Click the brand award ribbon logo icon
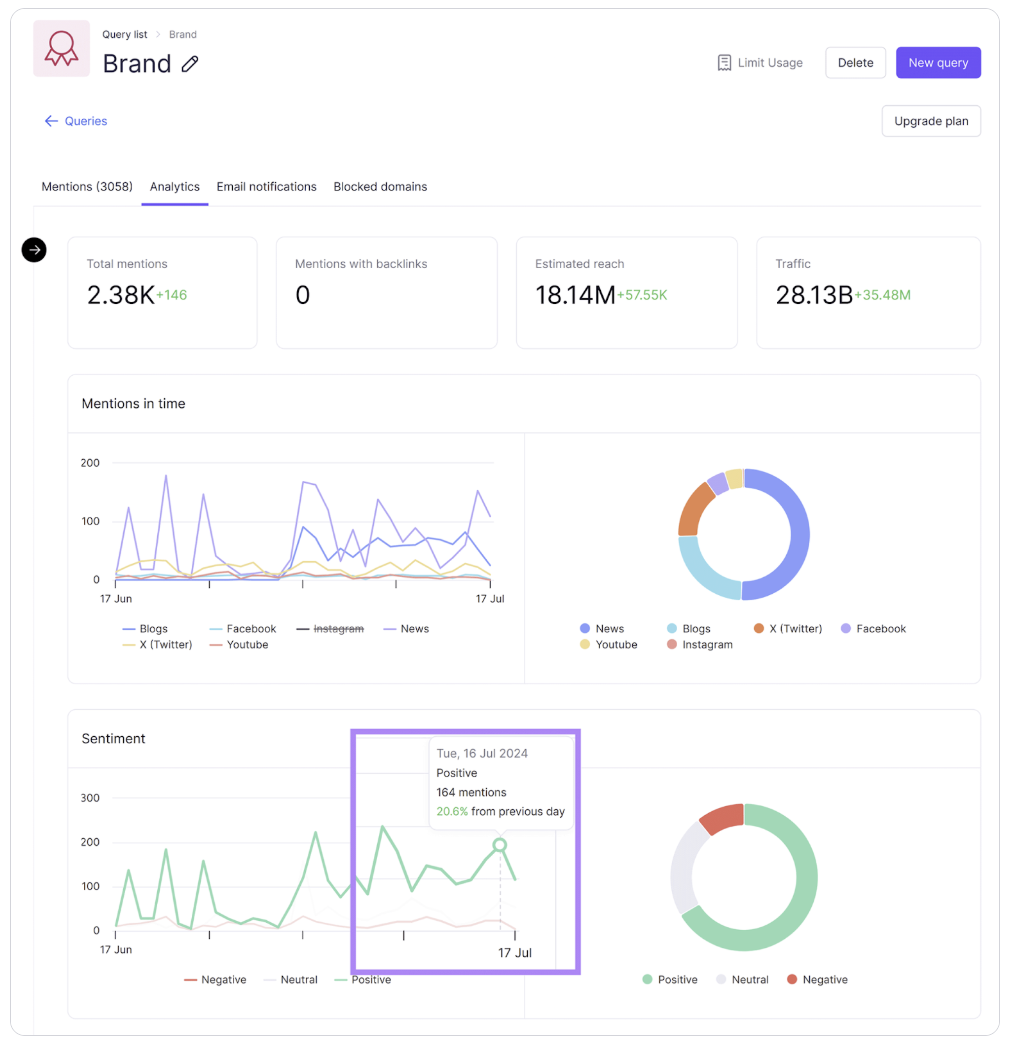Screen dimensions: 1010x1046 (x=61, y=49)
